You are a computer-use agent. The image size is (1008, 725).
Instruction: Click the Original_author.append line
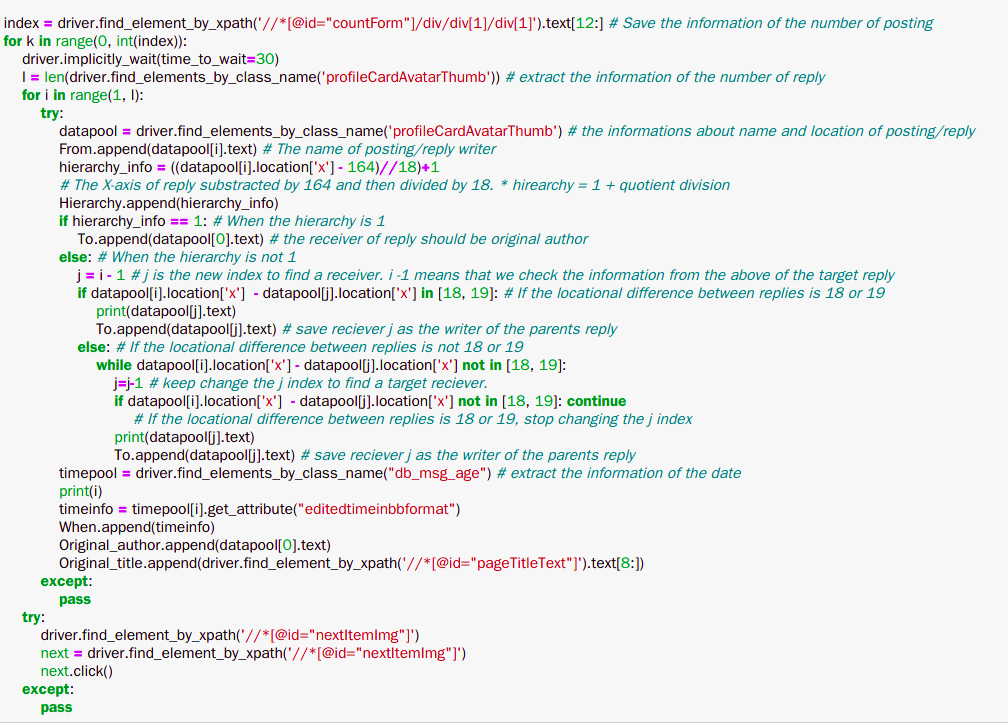click(194, 544)
